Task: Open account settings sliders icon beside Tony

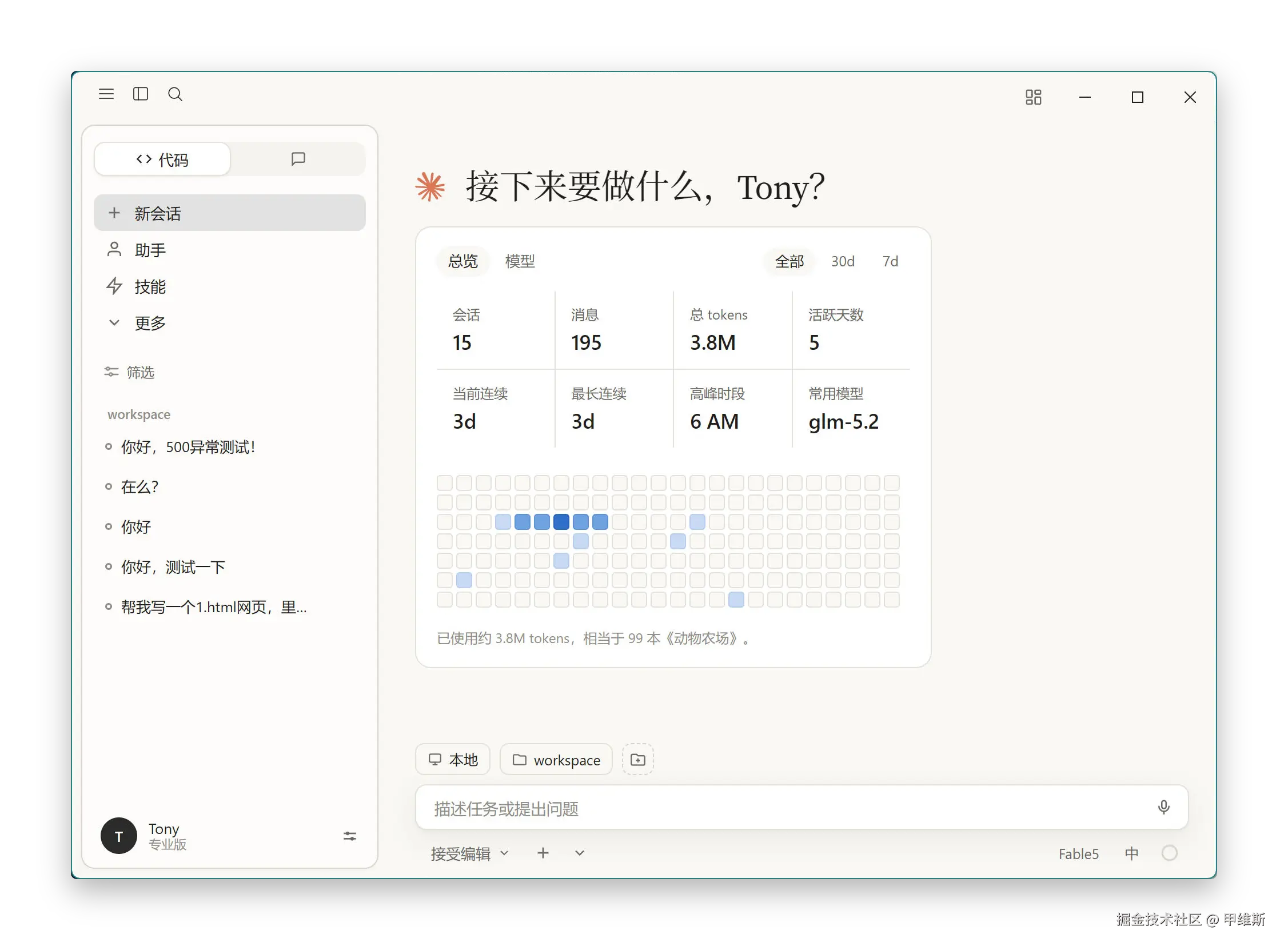Action: click(350, 837)
